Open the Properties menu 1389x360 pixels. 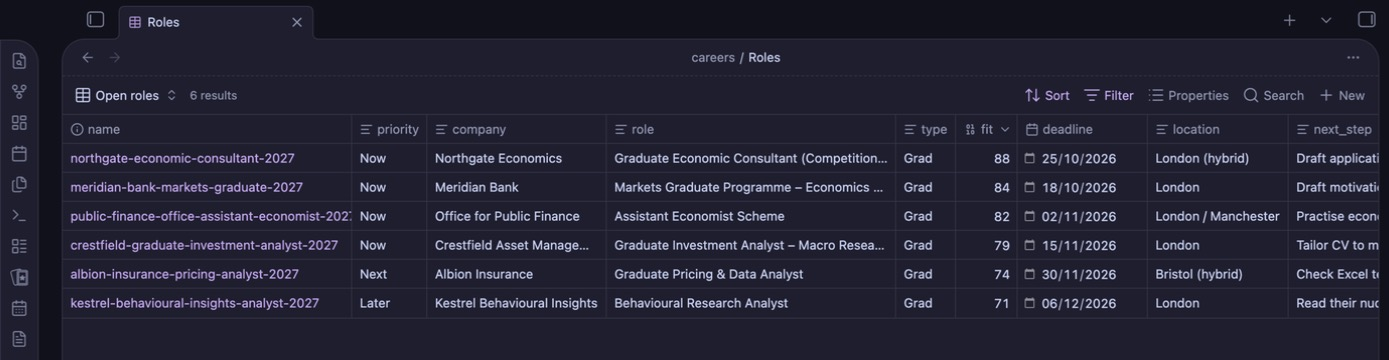coord(1188,96)
